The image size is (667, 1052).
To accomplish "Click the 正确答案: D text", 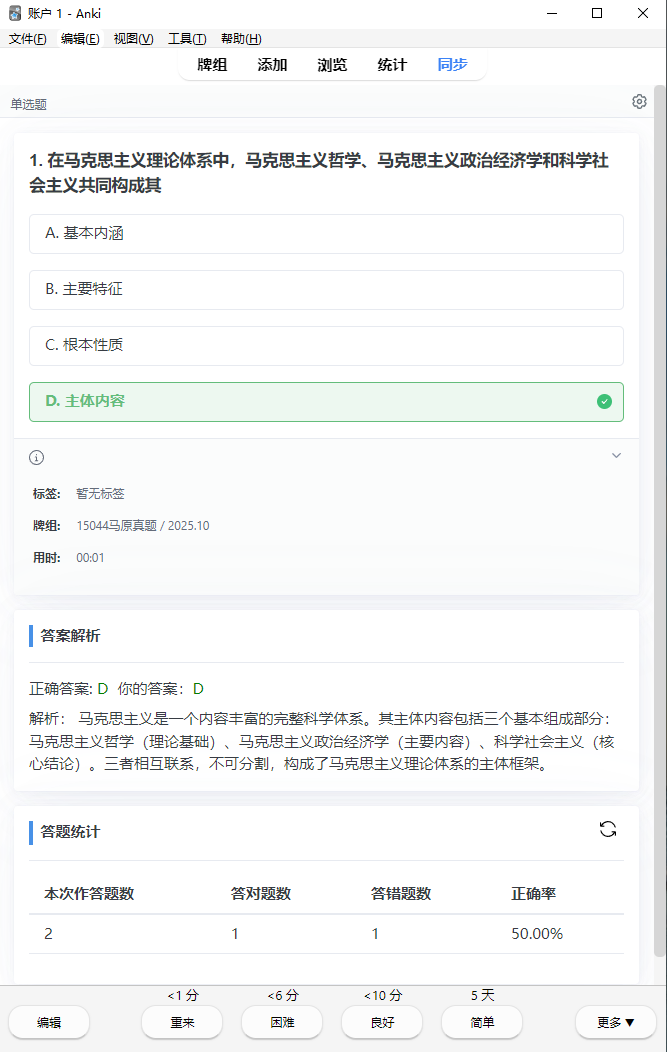I will pos(68,689).
